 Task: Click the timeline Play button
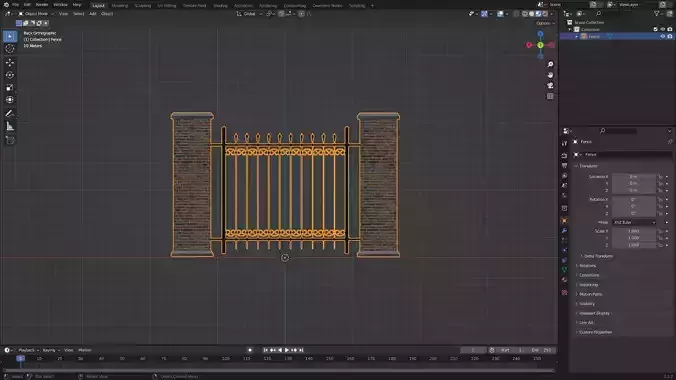click(287, 350)
